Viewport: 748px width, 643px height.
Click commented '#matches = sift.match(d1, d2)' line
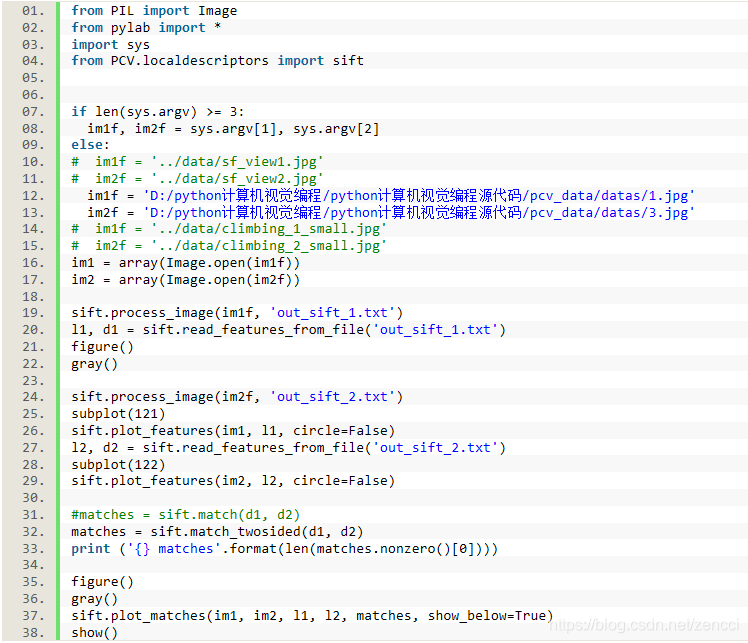(186, 515)
